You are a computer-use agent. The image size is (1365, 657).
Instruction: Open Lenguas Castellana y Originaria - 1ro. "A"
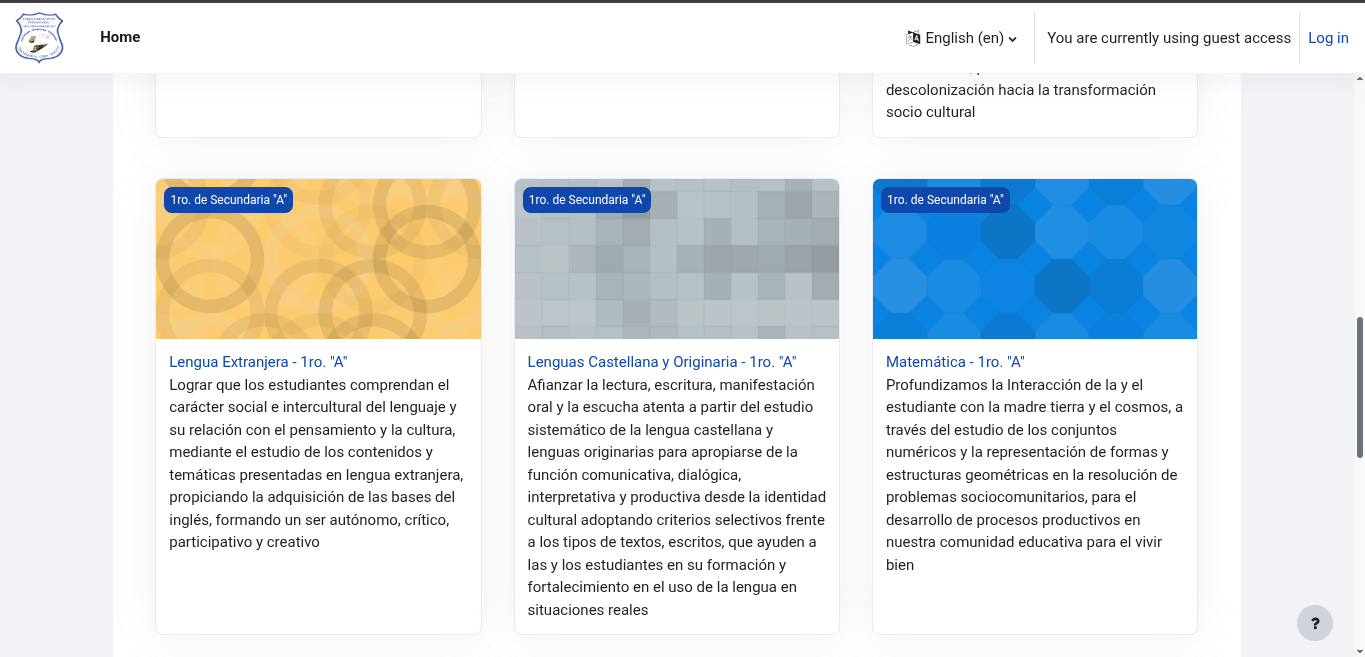click(x=662, y=361)
